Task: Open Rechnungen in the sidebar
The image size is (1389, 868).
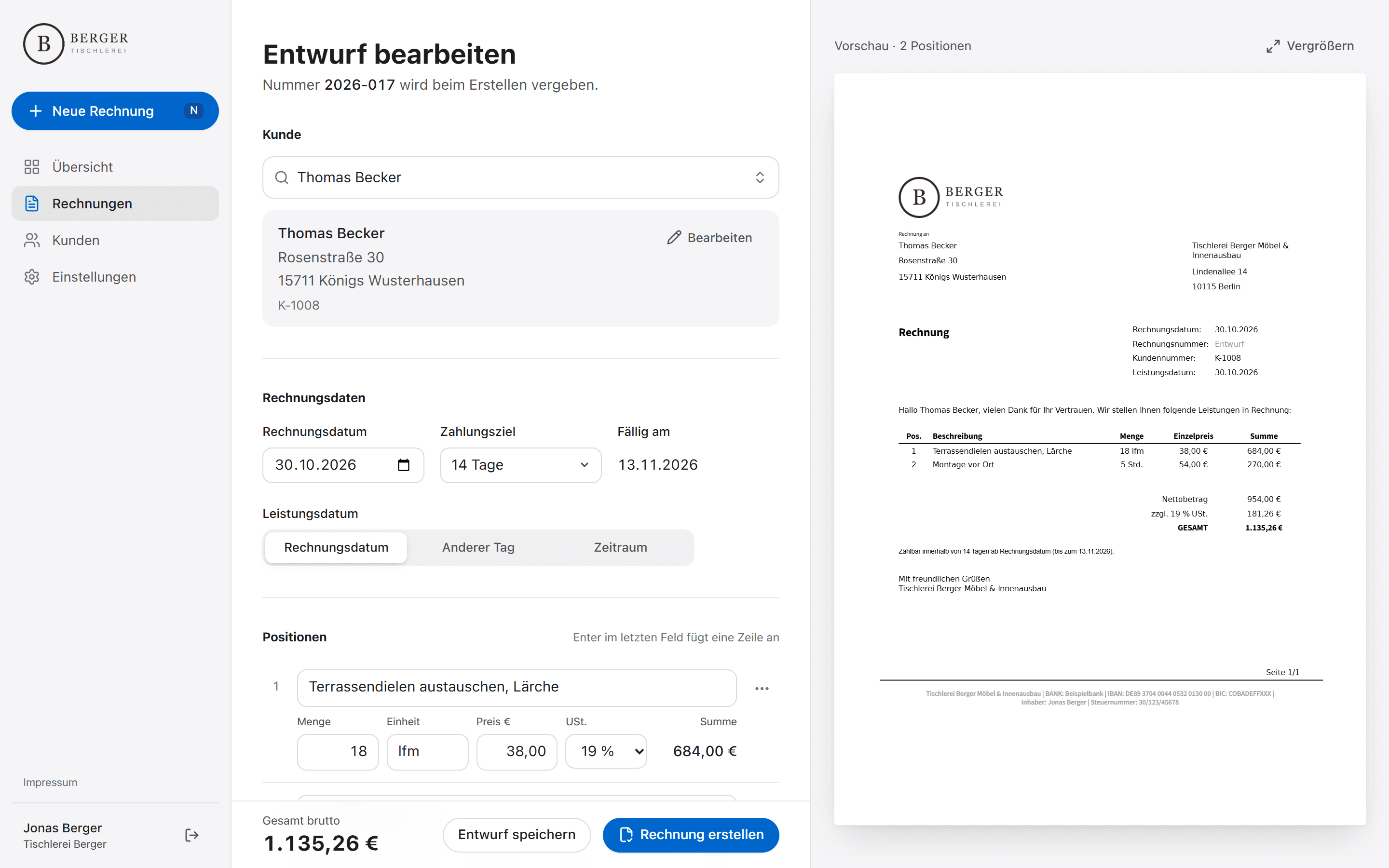Action: [x=115, y=204]
